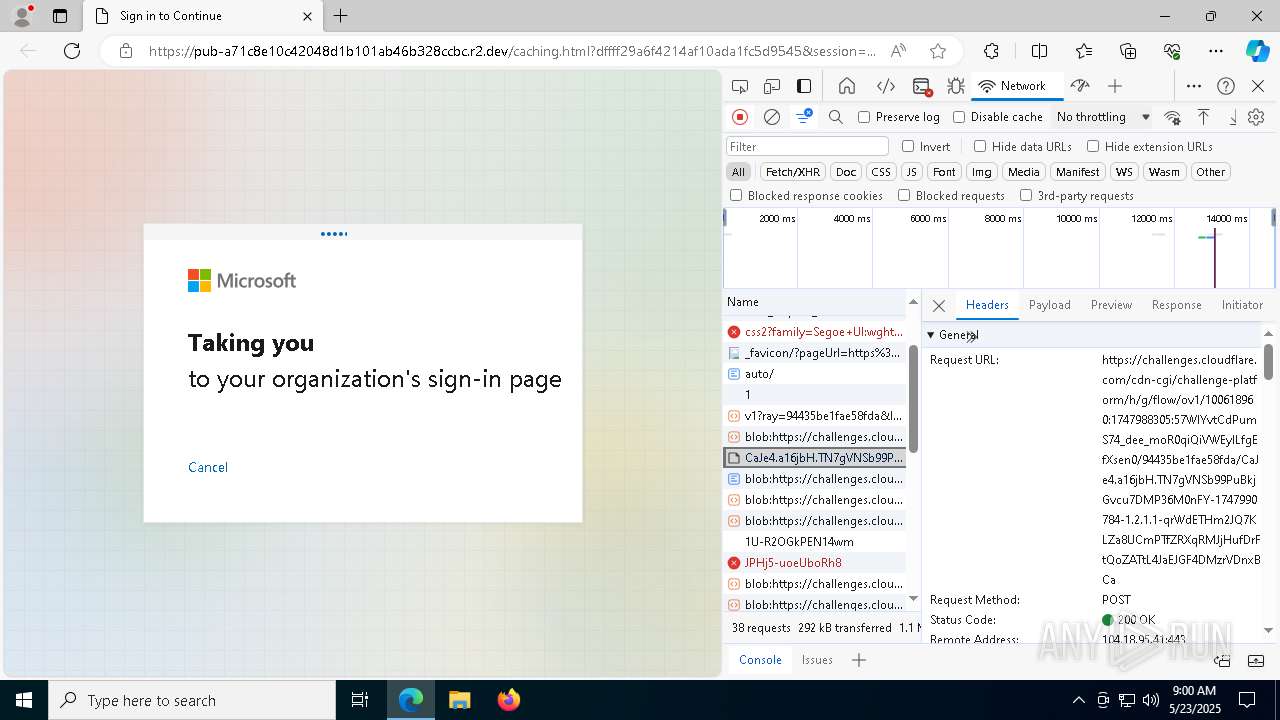Open the No throttling dropdown

pyautogui.click(x=1103, y=117)
